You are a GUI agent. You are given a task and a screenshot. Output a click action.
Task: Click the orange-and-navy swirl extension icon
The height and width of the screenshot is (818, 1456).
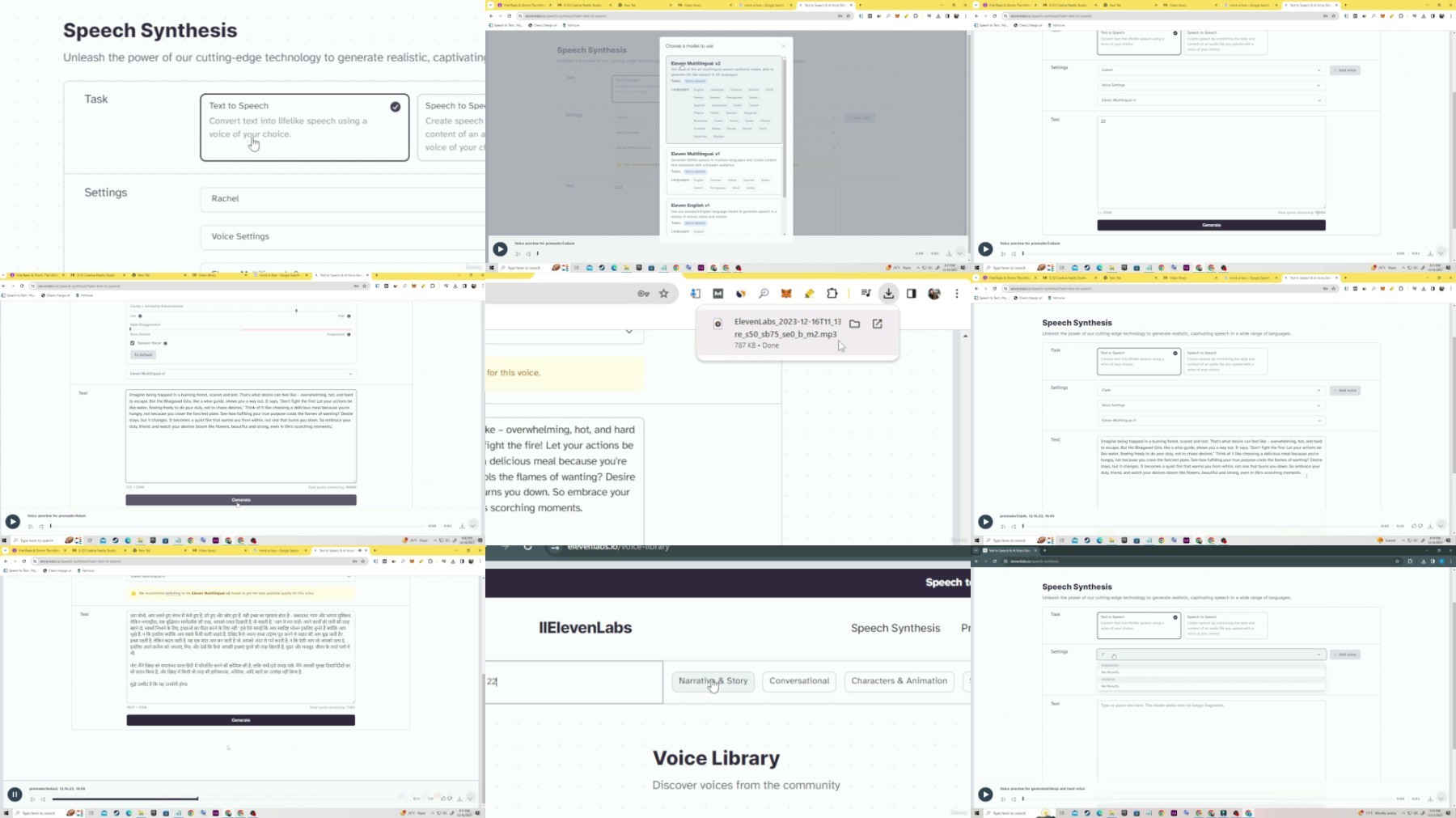coord(740,294)
